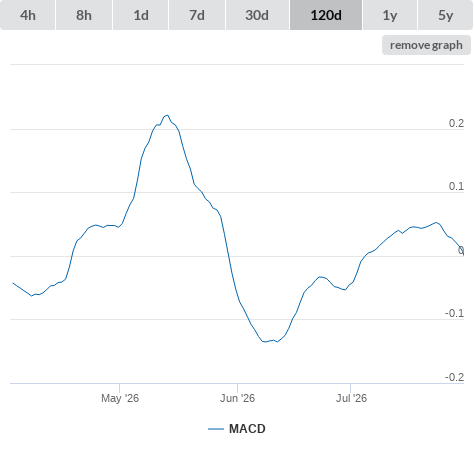474x455 pixels.
Task: Open the 1y time range view
Action: click(390, 15)
